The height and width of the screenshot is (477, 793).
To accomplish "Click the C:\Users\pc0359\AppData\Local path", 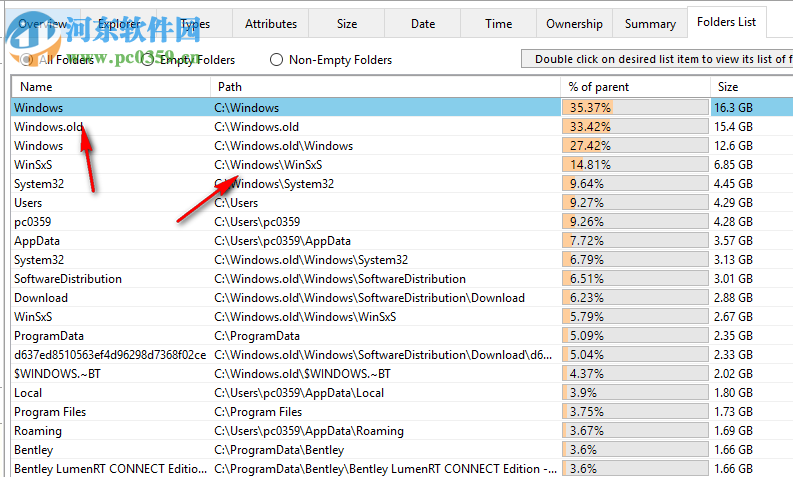I will (x=299, y=393).
